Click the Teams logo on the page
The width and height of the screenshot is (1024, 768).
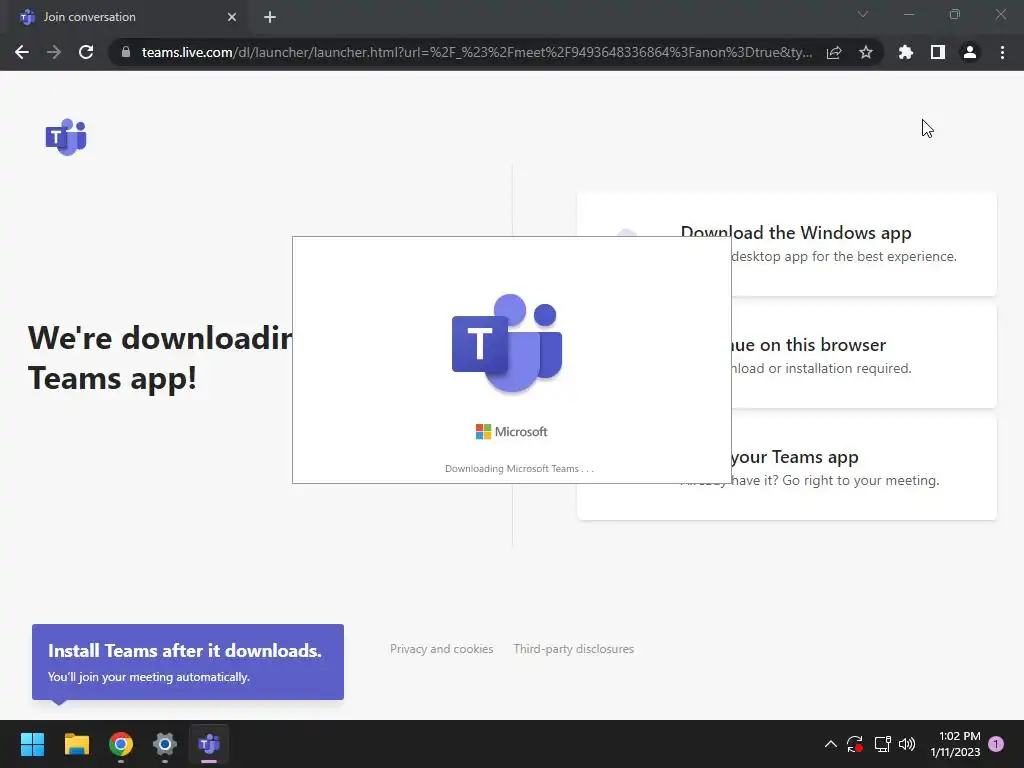click(66, 137)
